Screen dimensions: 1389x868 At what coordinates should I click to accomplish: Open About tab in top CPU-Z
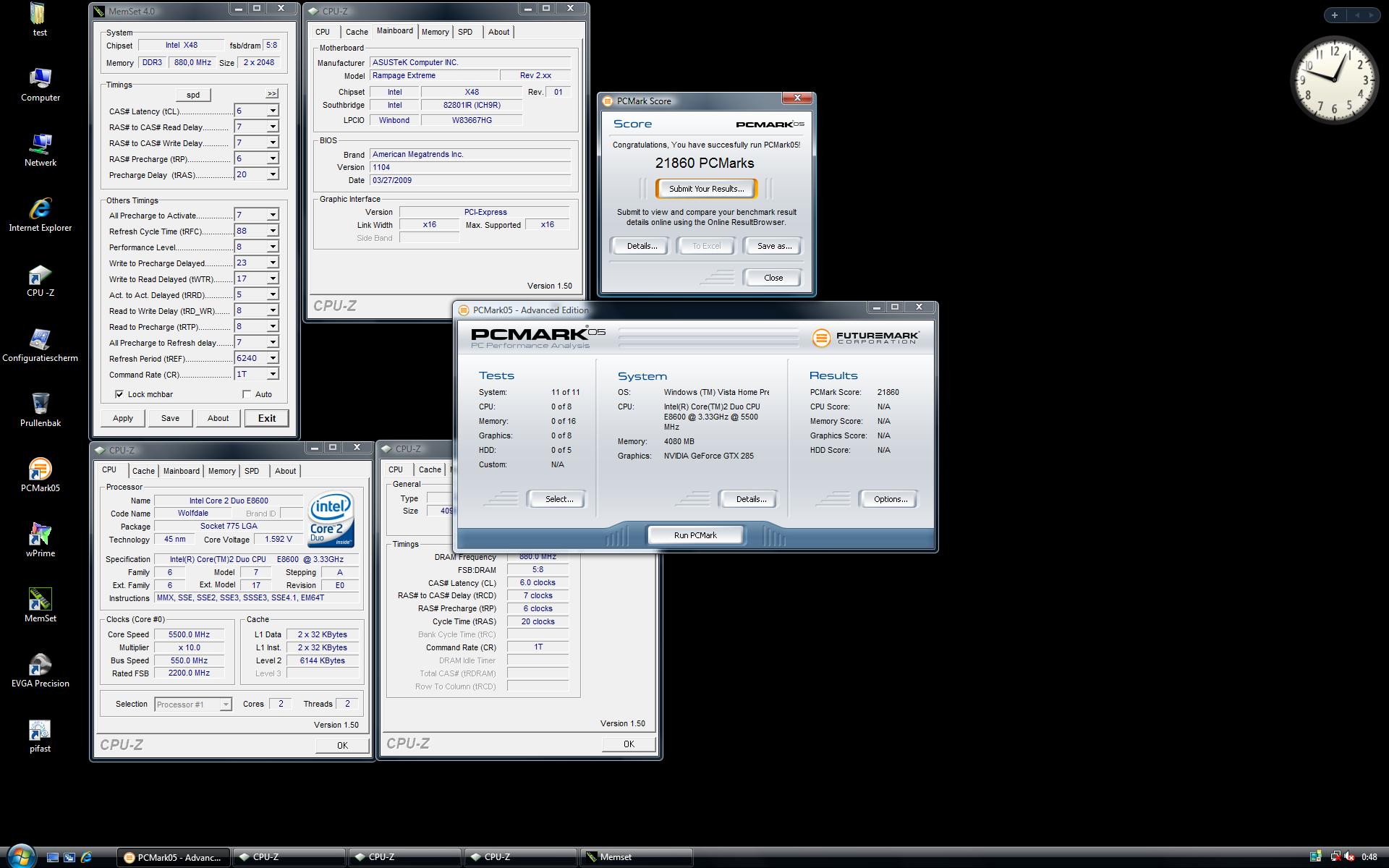498,32
